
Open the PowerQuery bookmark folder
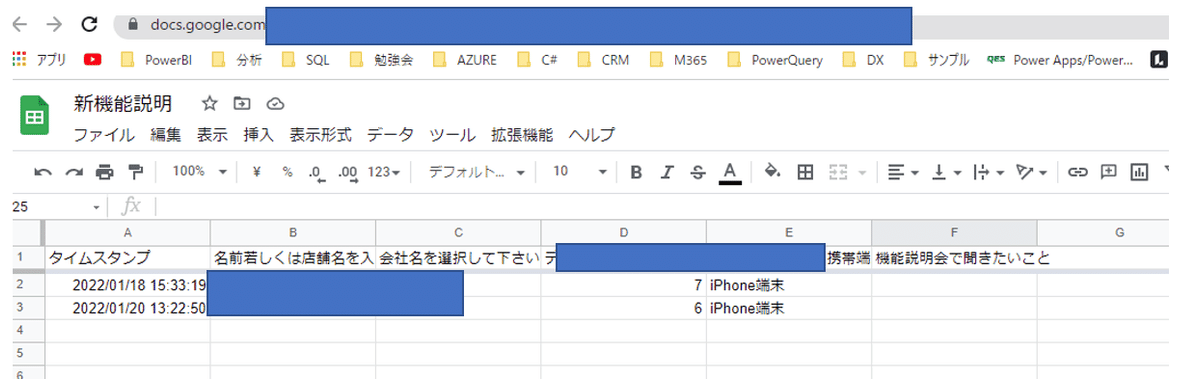click(776, 60)
